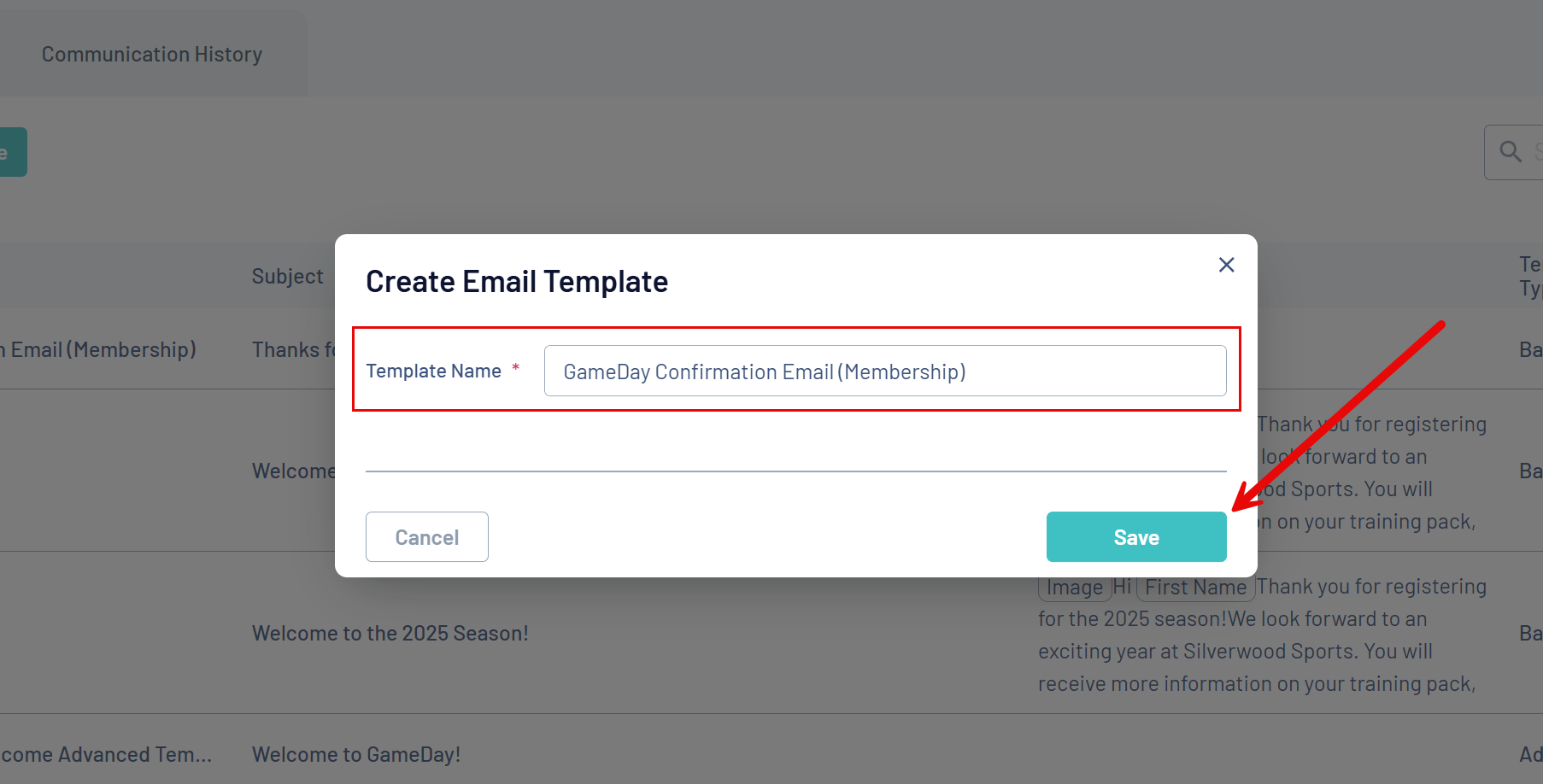Save the new email template
This screenshot has height=784, width=1543.
click(1135, 537)
